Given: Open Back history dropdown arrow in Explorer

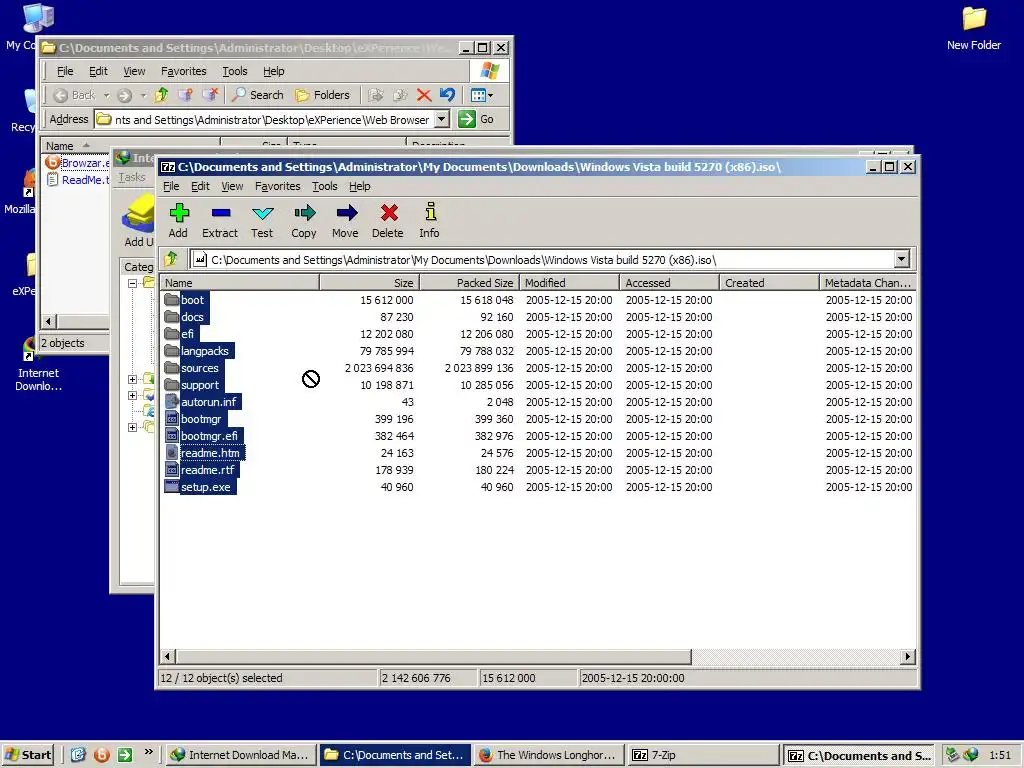Looking at the screenshot, I should click(x=106, y=95).
